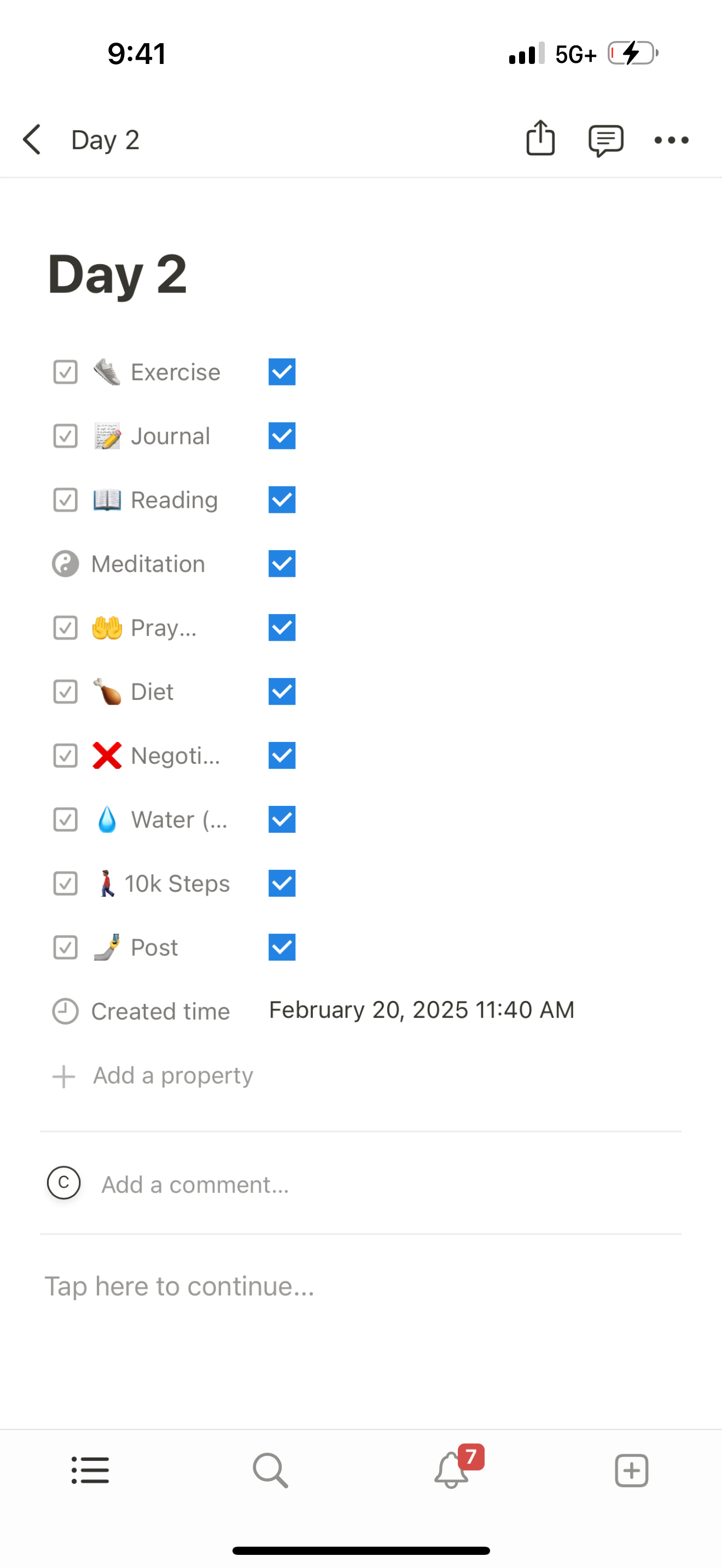722x1568 pixels.
Task: Go back using the header chevron
Action: click(x=32, y=140)
